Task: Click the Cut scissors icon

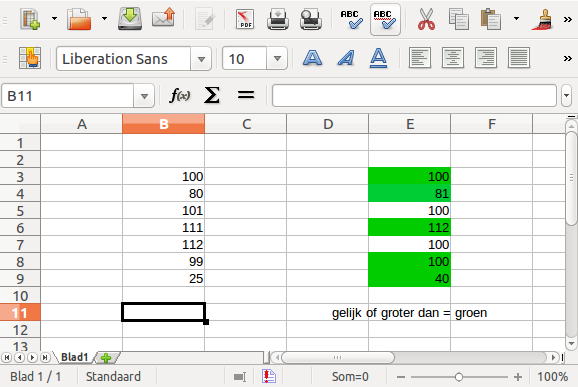Action: pos(426,19)
